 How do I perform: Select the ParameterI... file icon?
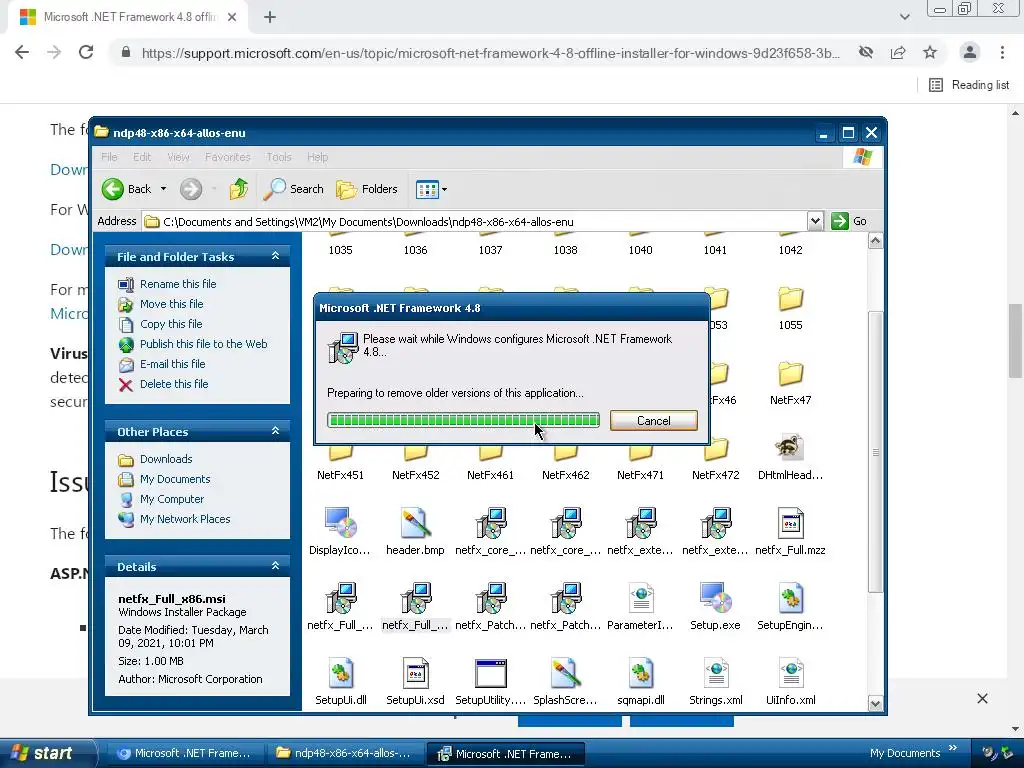(641, 598)
